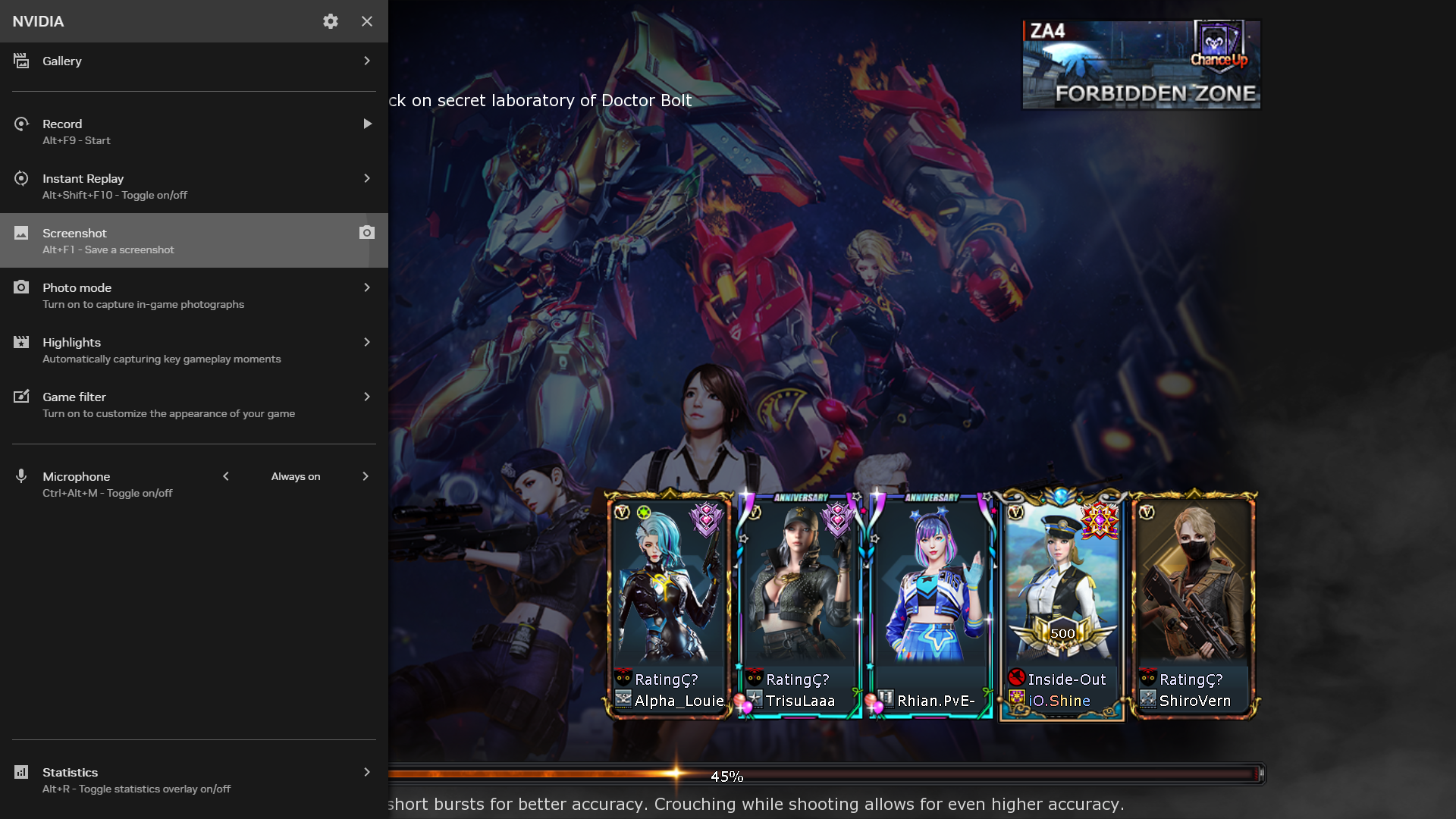1456x819 pixels.
Task: Open the Photo mode entry
Action: tap(194, 295)
